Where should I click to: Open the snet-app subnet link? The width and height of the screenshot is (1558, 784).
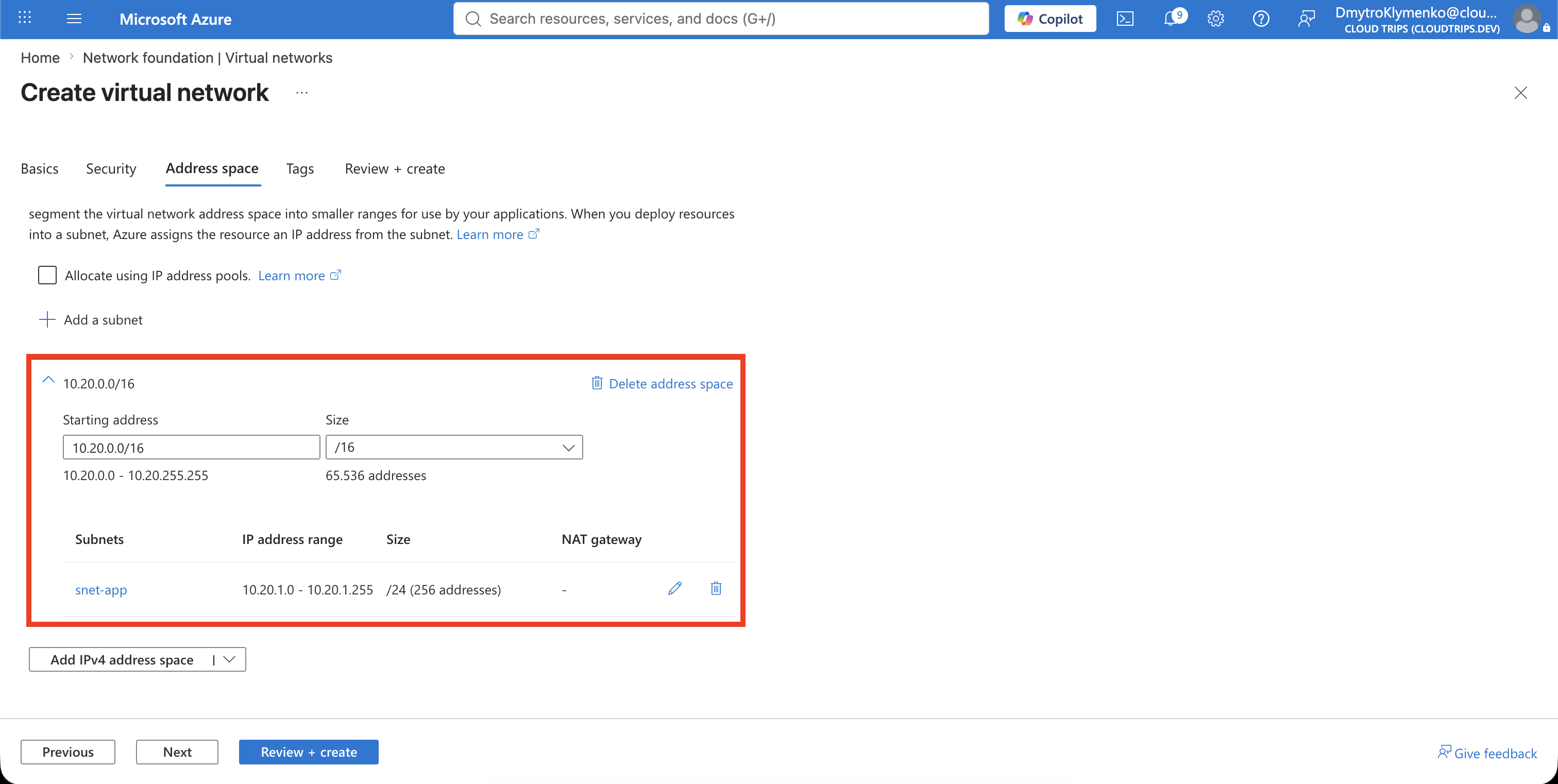point(101,589)
